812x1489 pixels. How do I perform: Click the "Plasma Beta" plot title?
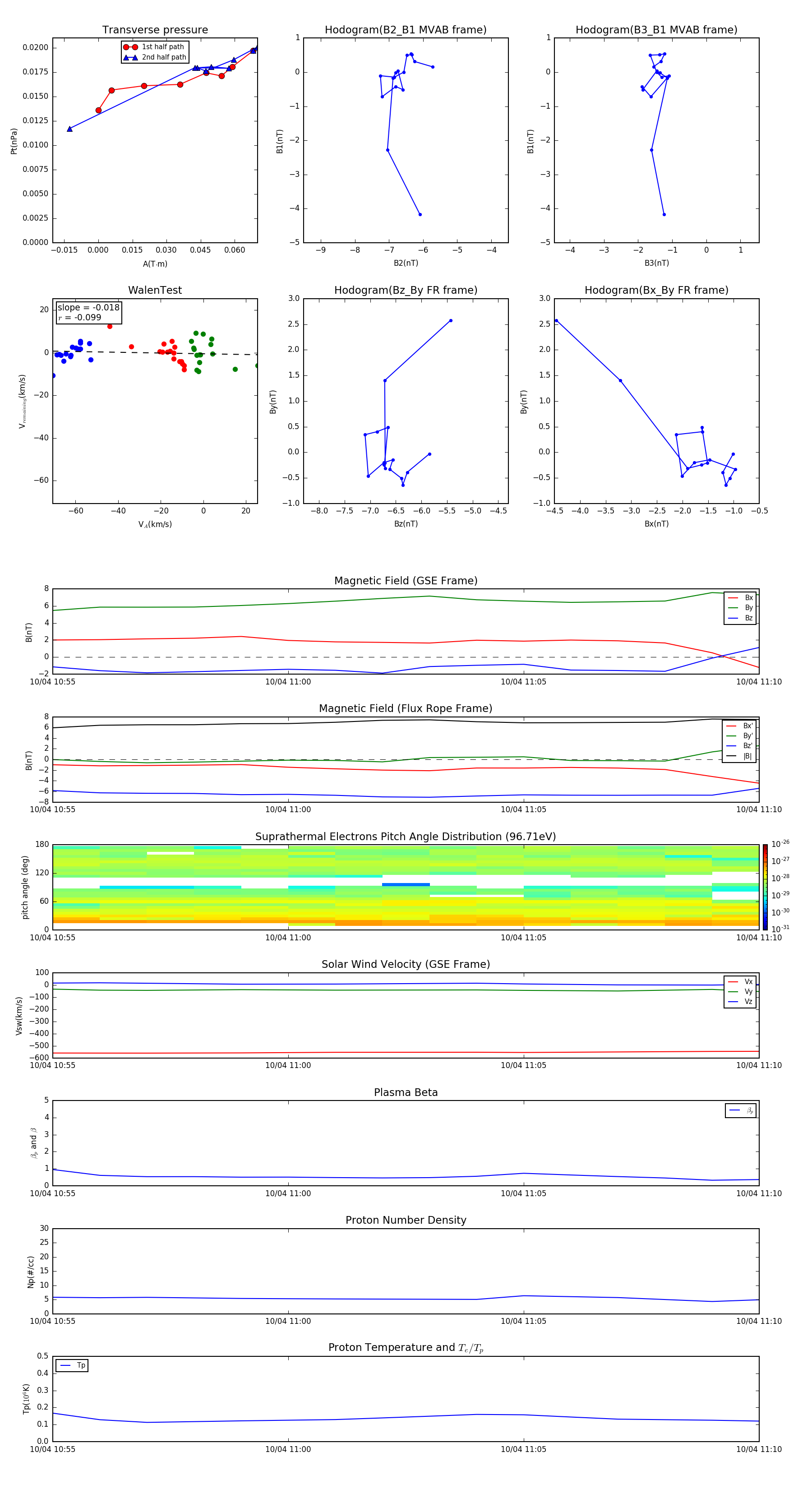pyautogui.click(x=406, y=1093)
